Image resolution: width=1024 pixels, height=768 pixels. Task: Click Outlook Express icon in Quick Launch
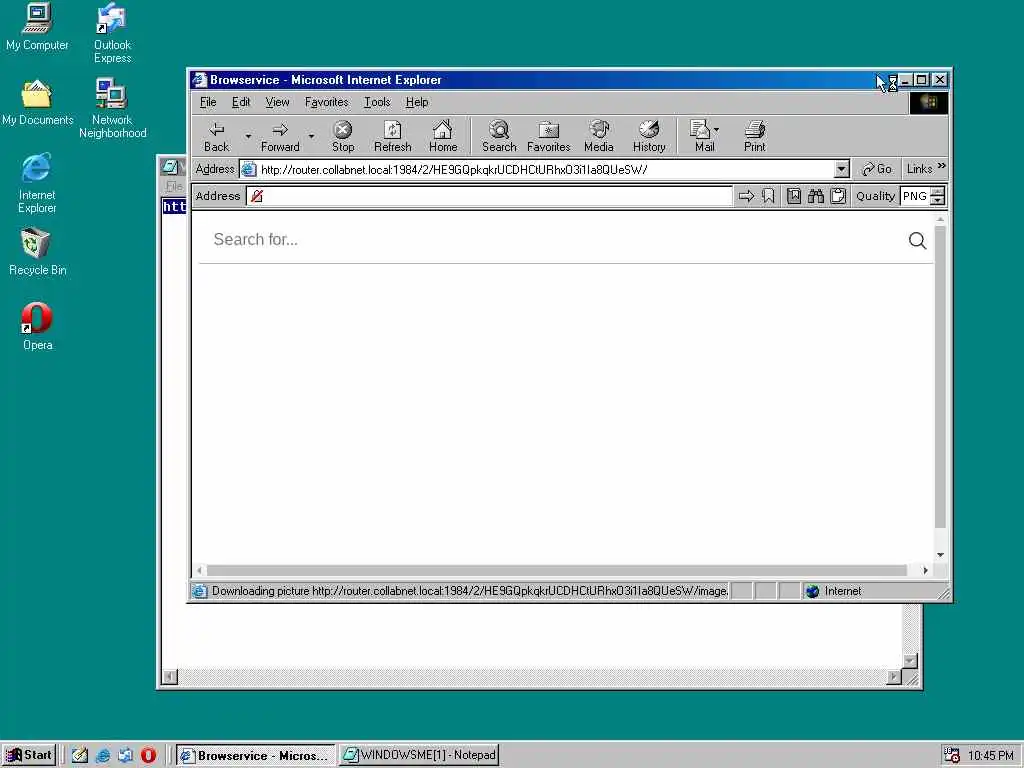tap(125, 755)
